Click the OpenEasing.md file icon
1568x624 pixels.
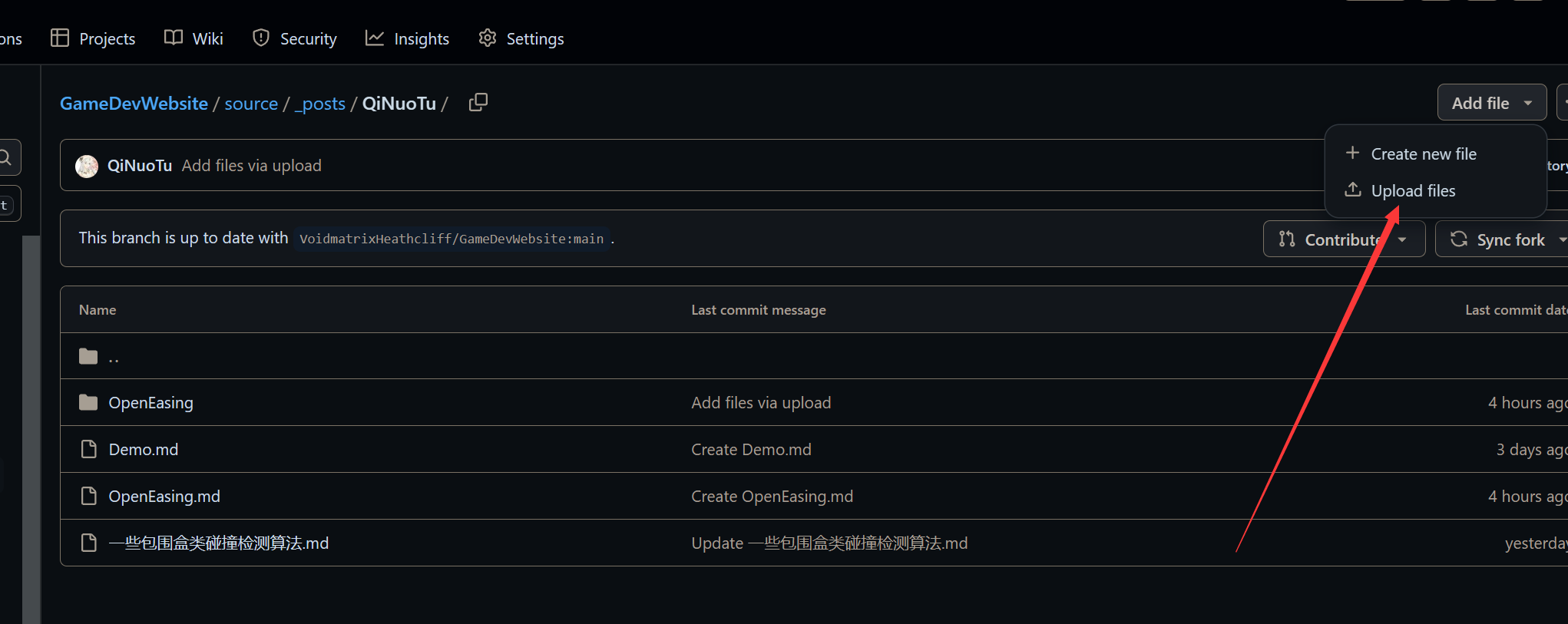(89, 496)
